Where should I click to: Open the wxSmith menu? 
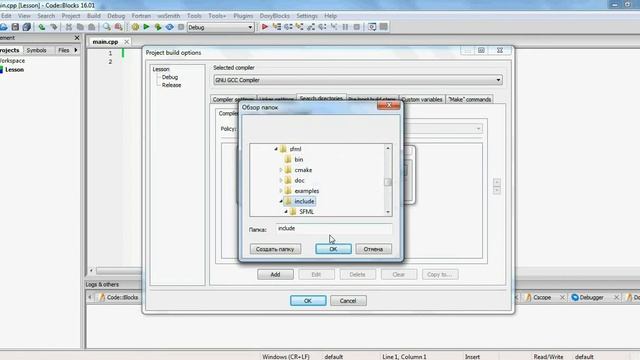click(169, 16)
